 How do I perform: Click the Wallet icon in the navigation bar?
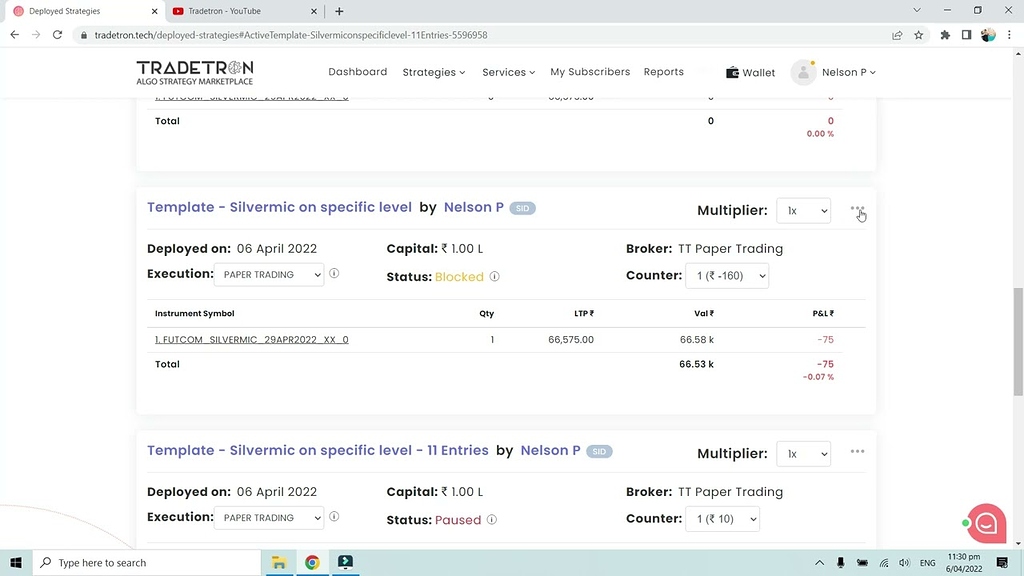(730, 72)
